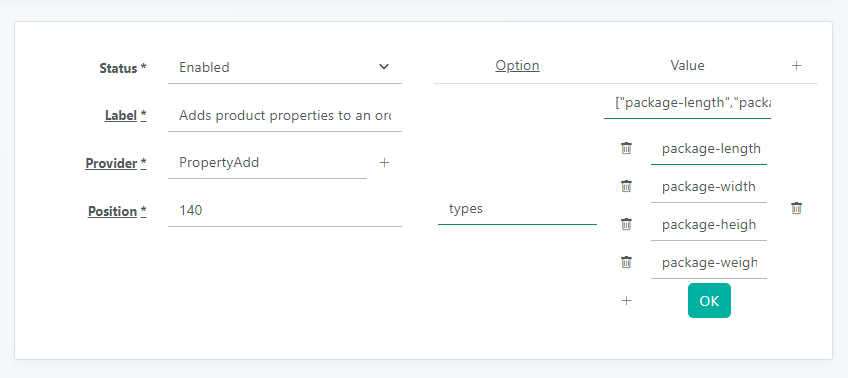Add another value with plus beside OK
Screen dimensions: 848x378
coord(626,301)
